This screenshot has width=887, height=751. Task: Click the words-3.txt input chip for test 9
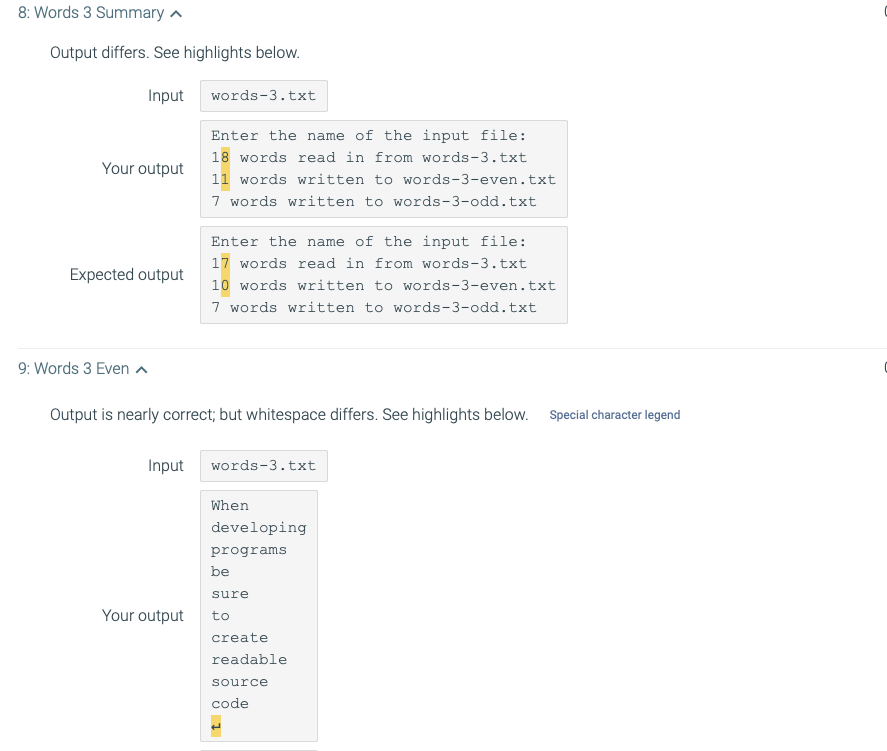pos(263,465)
